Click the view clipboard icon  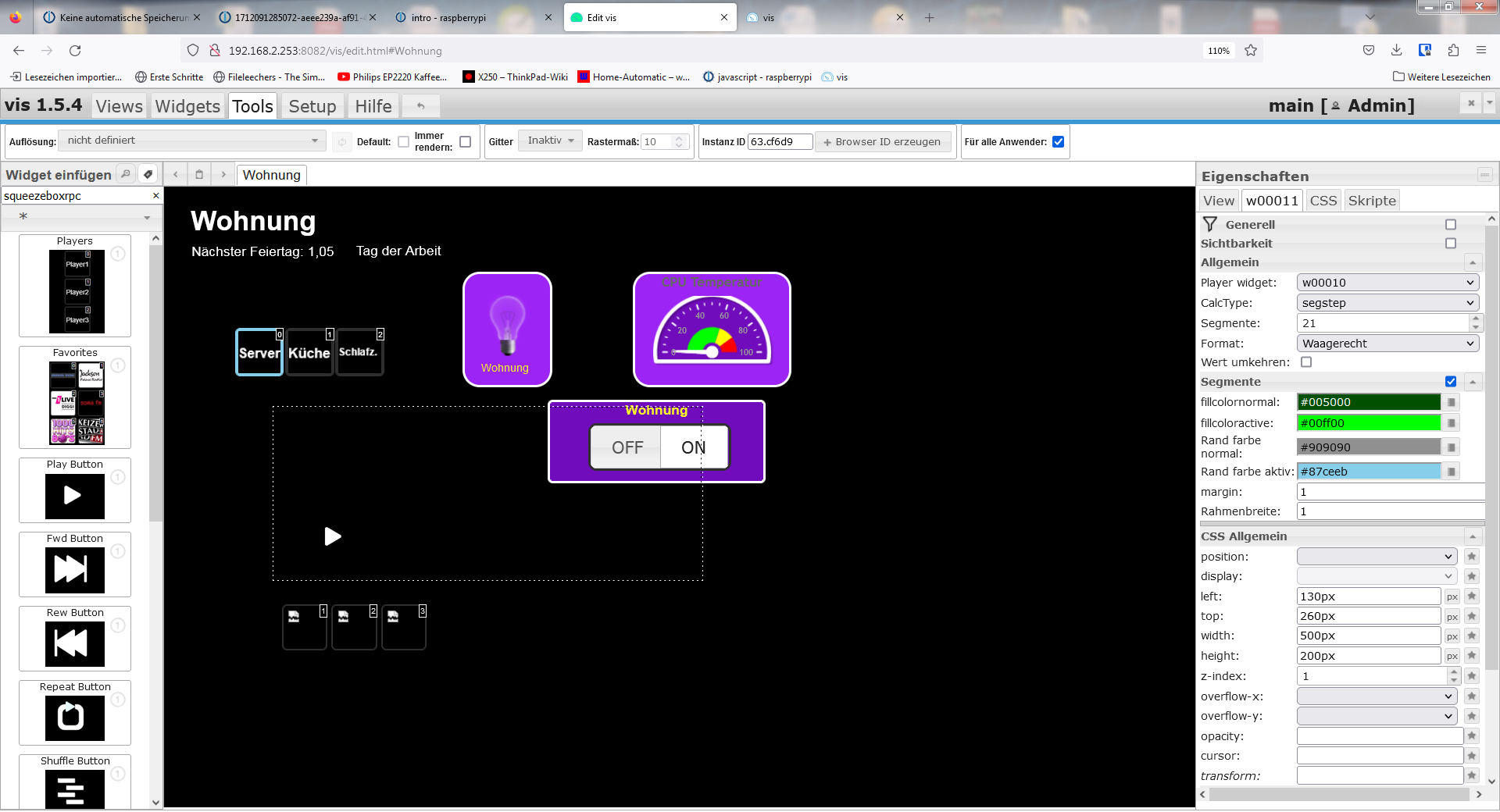point(199,174)
